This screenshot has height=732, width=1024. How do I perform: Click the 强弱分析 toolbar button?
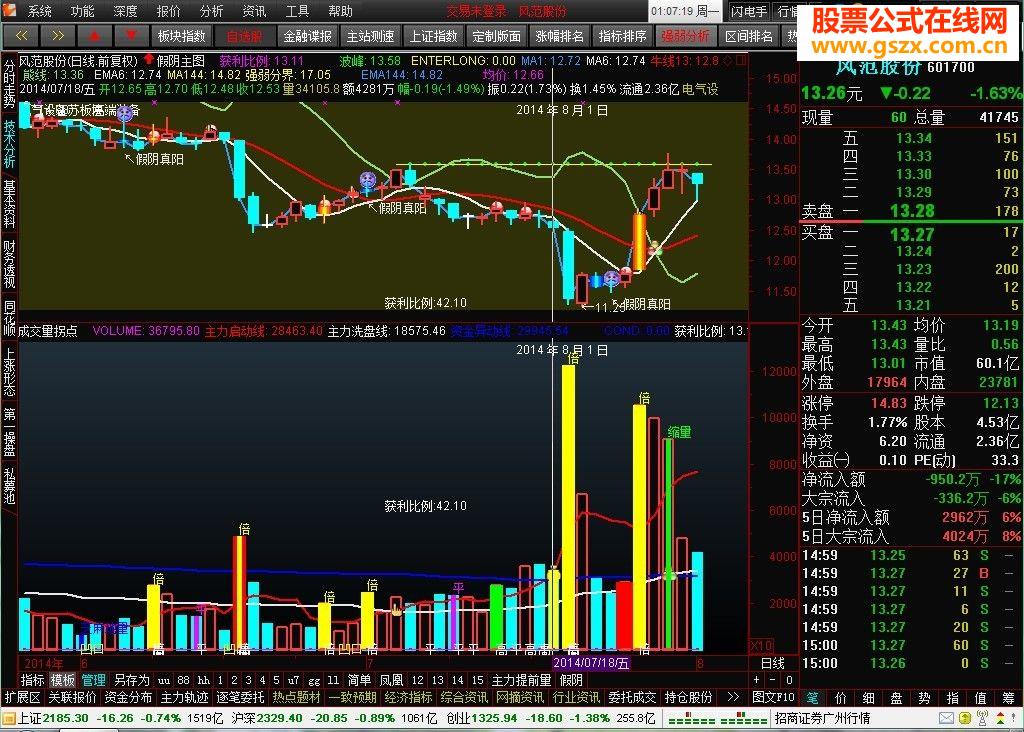686,36
